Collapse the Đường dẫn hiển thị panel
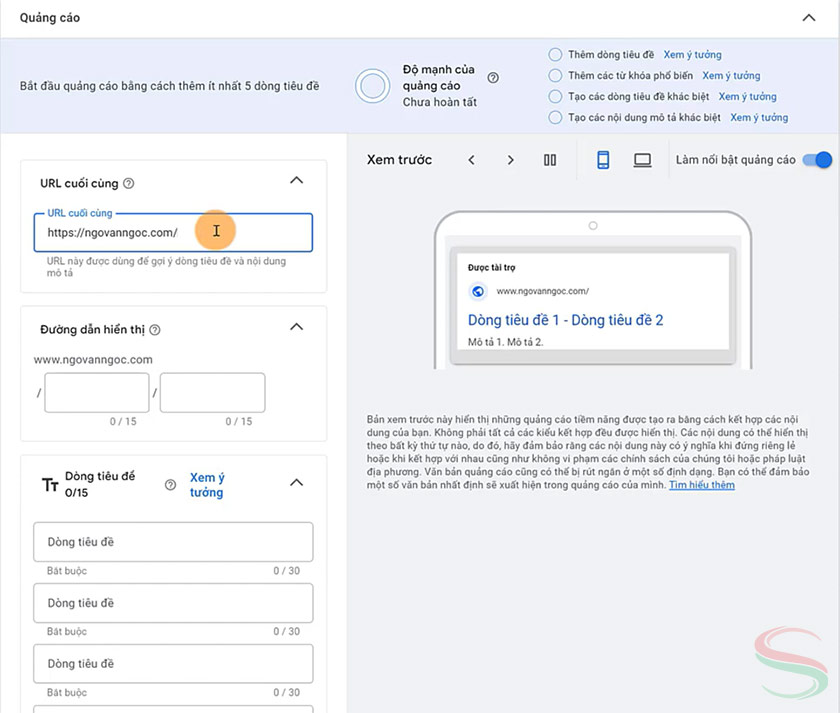This screenshot has height=713, width=840. coord(296,327)
